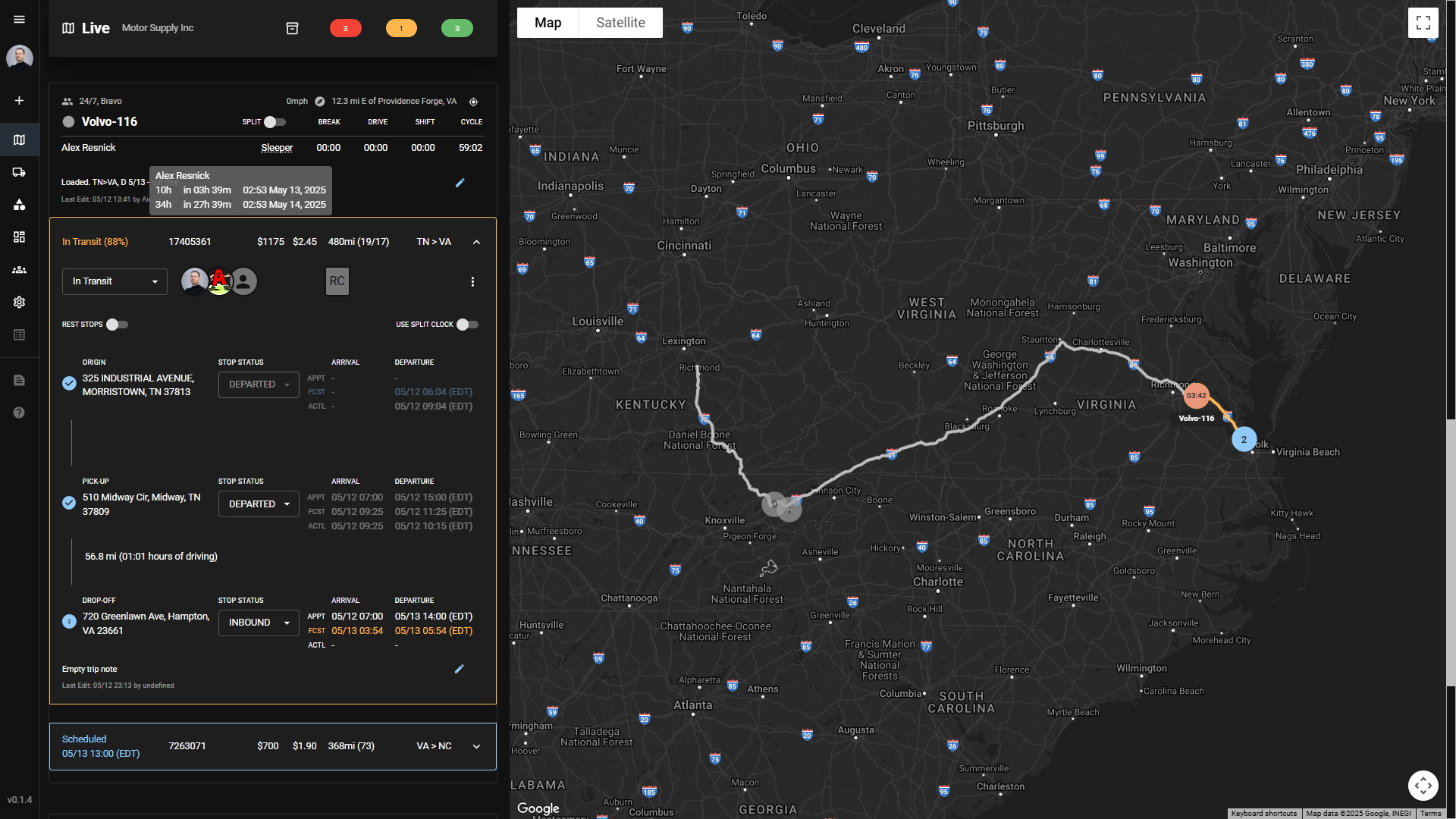Open the truck fleet sidebar icon
The width and height of the screenshot is (1456, 819).
(19, 172)
